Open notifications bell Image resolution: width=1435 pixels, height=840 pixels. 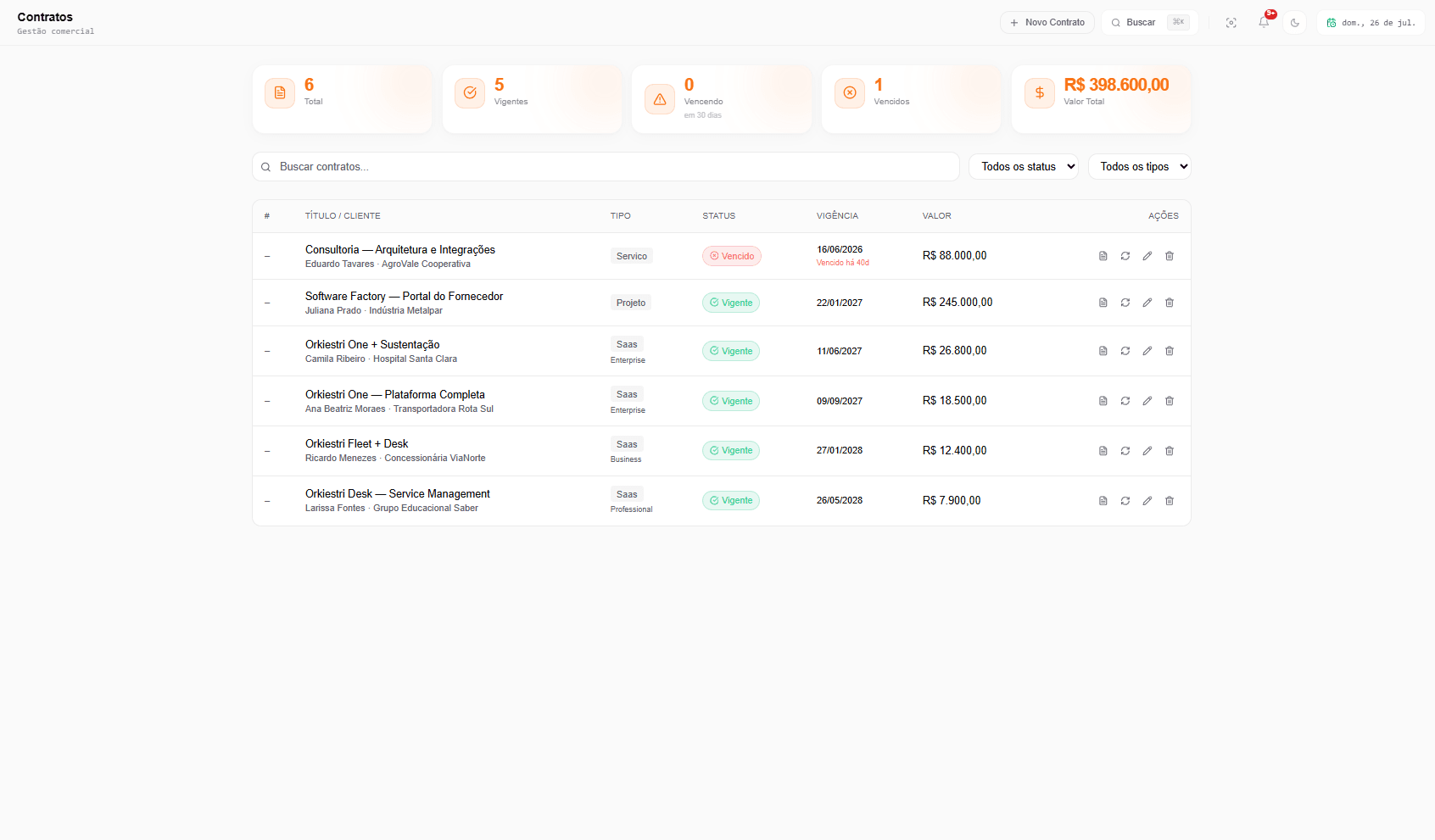[1264, 23]
